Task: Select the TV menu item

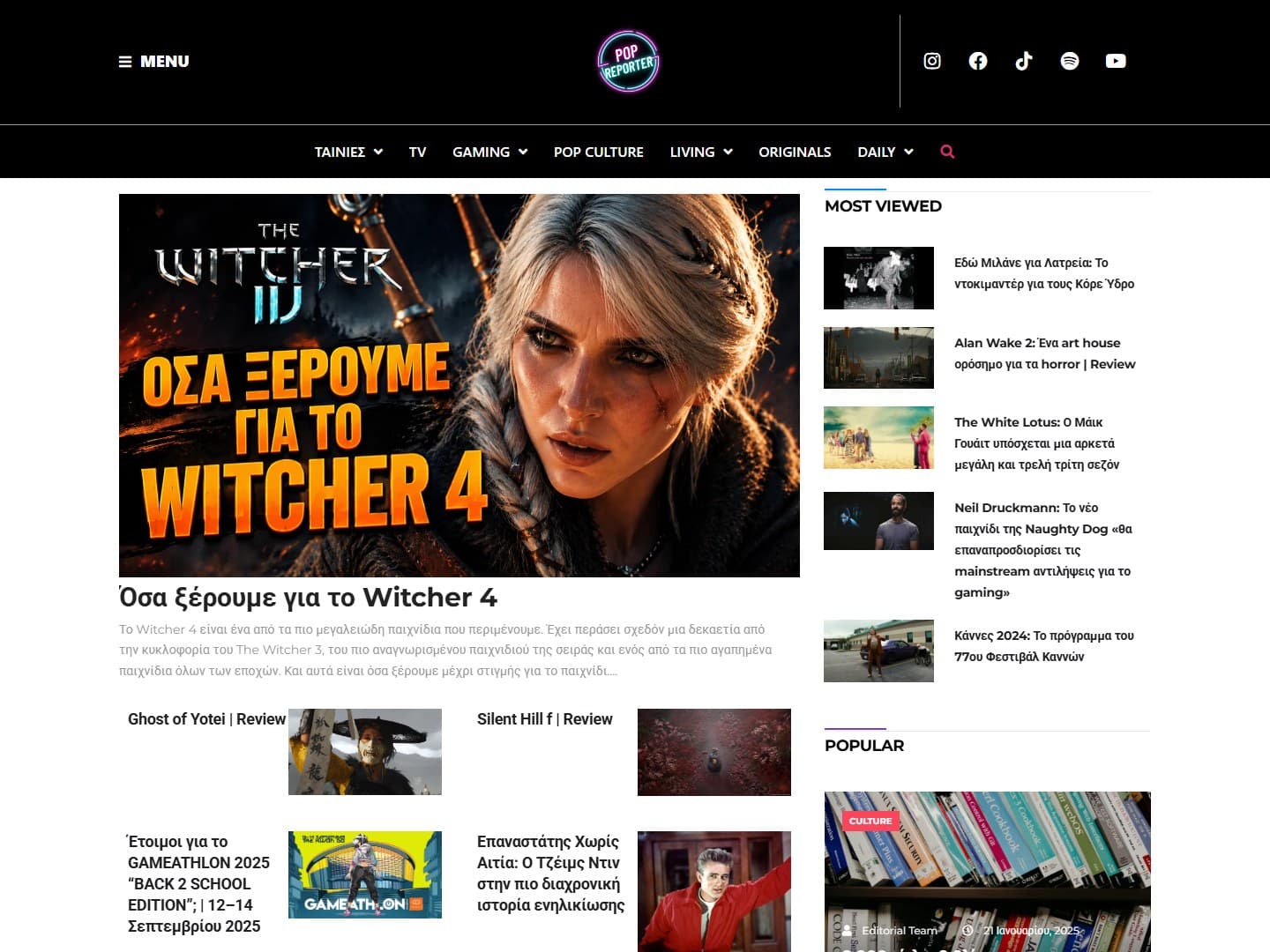Action: pos(417,152)
